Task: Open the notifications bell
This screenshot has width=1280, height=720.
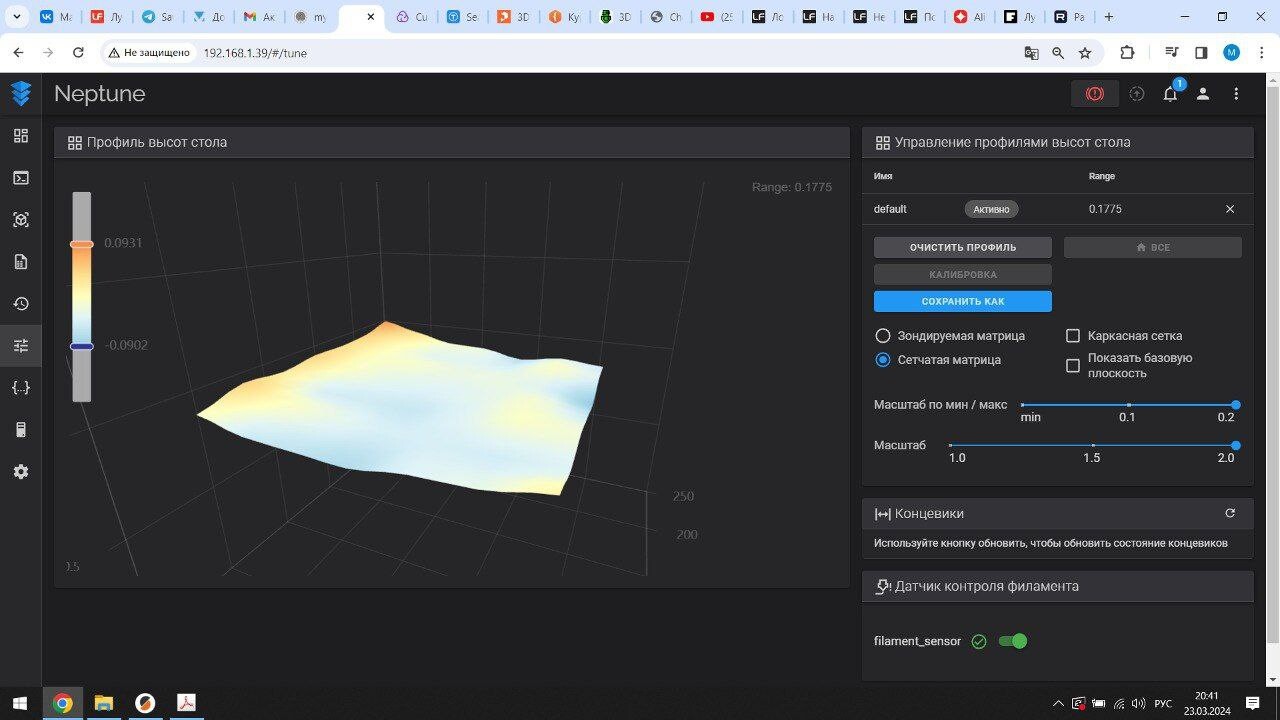Action: pos(1170,94)
